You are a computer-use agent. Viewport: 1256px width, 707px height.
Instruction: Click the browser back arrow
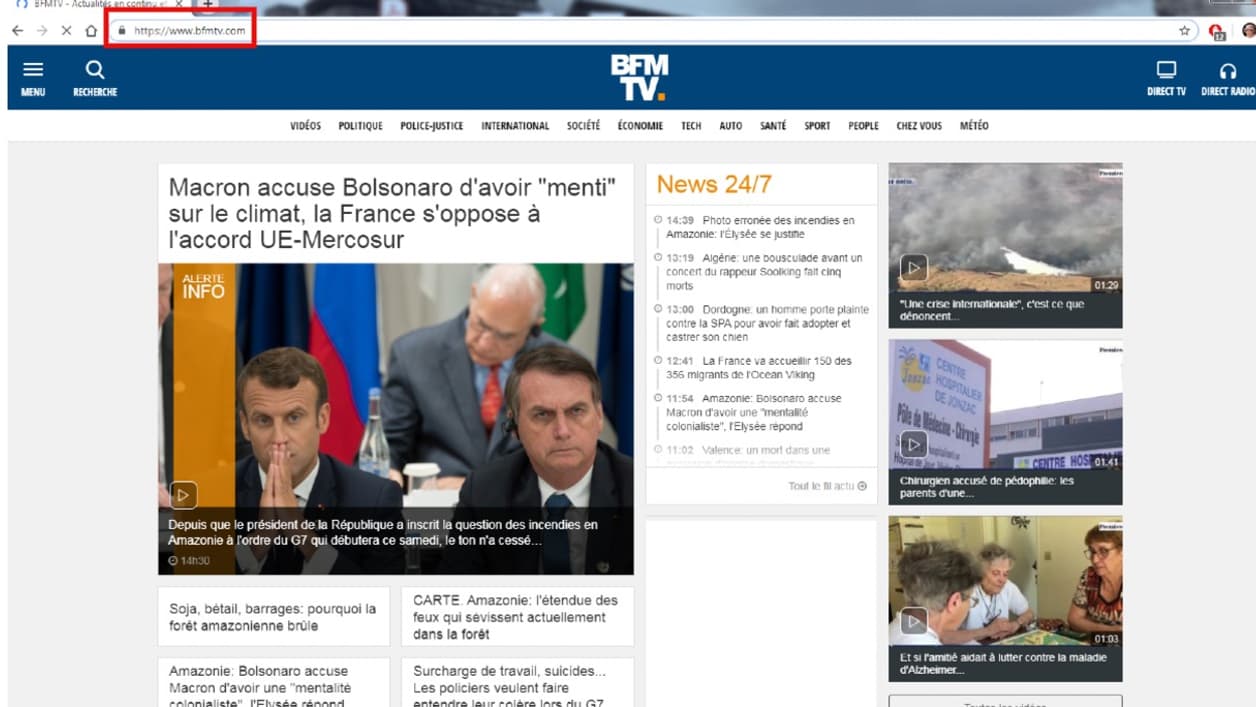[x=17, y=31]
